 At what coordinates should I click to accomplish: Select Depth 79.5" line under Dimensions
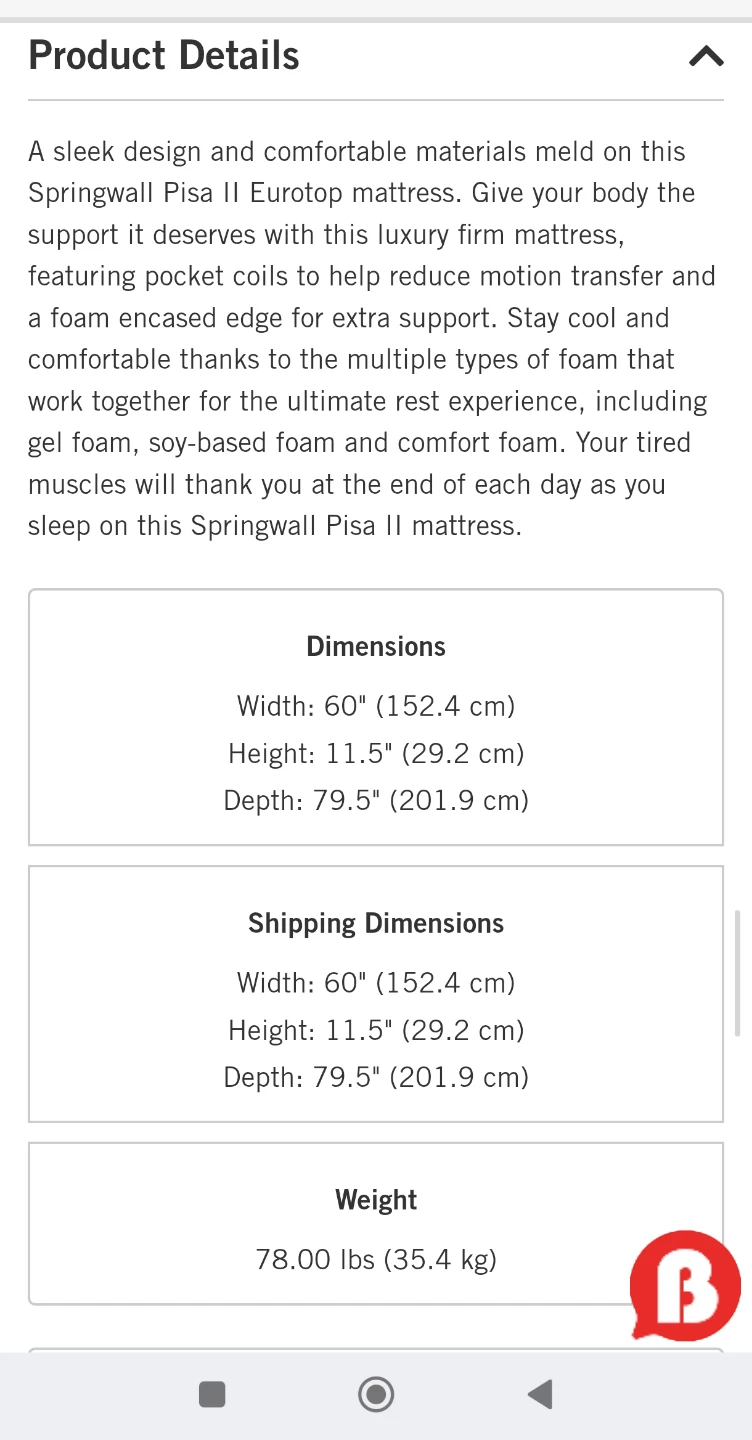(376, 800)
